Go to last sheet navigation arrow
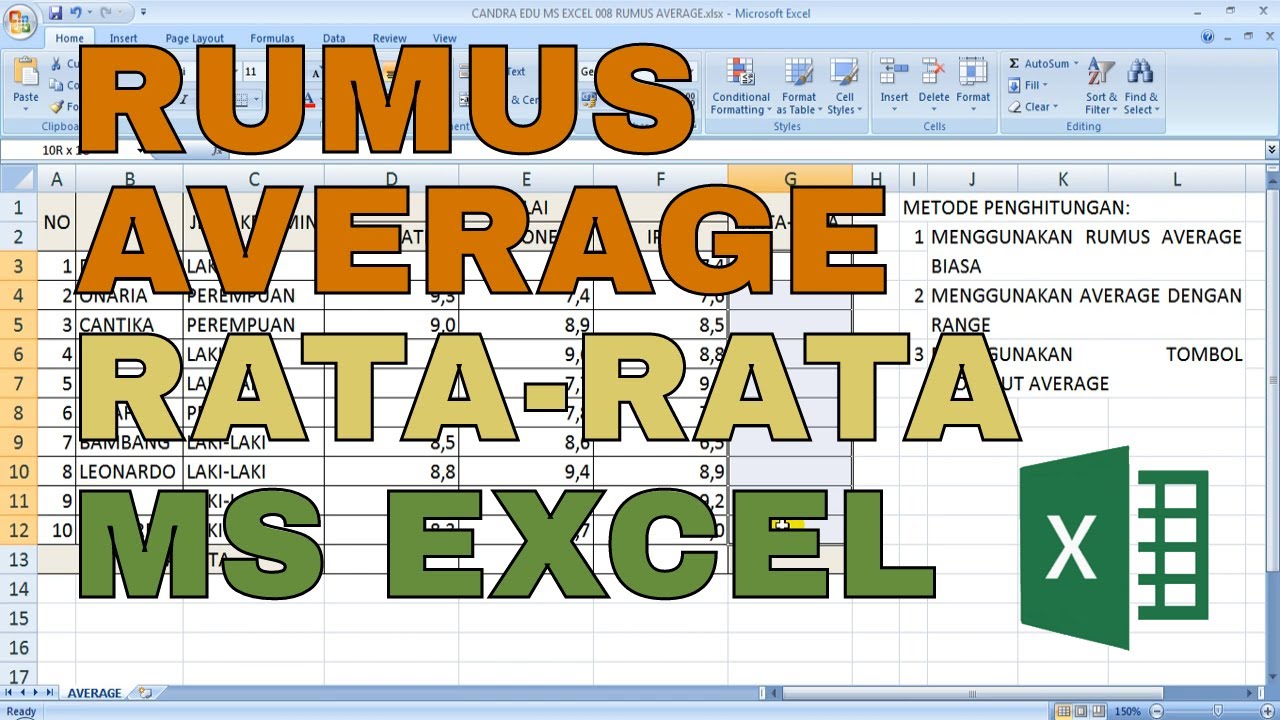The height and width of the screenshot is (720, 1280). (x=50, y=693)
